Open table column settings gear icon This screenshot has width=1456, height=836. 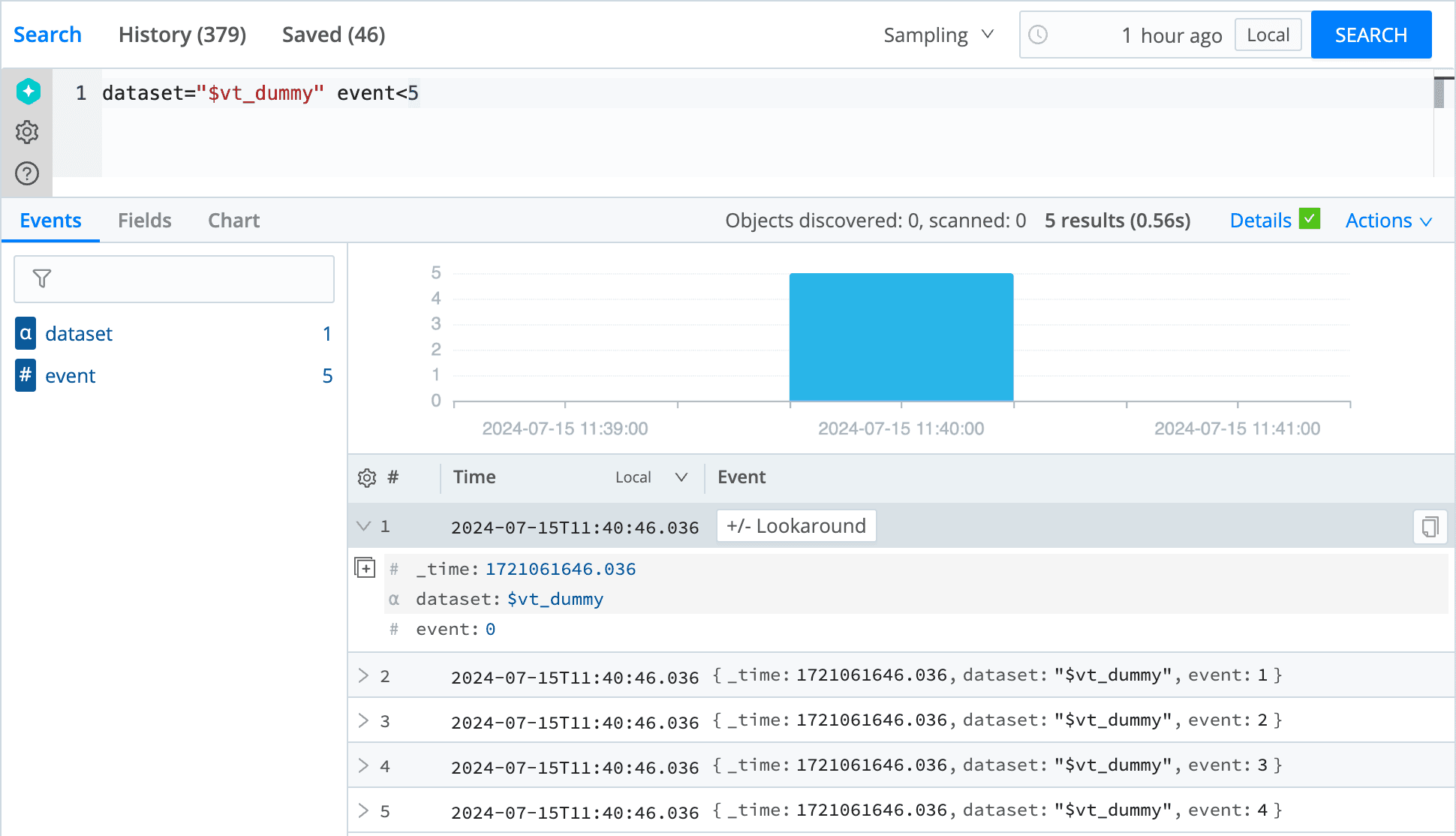[x=366, y=477]
